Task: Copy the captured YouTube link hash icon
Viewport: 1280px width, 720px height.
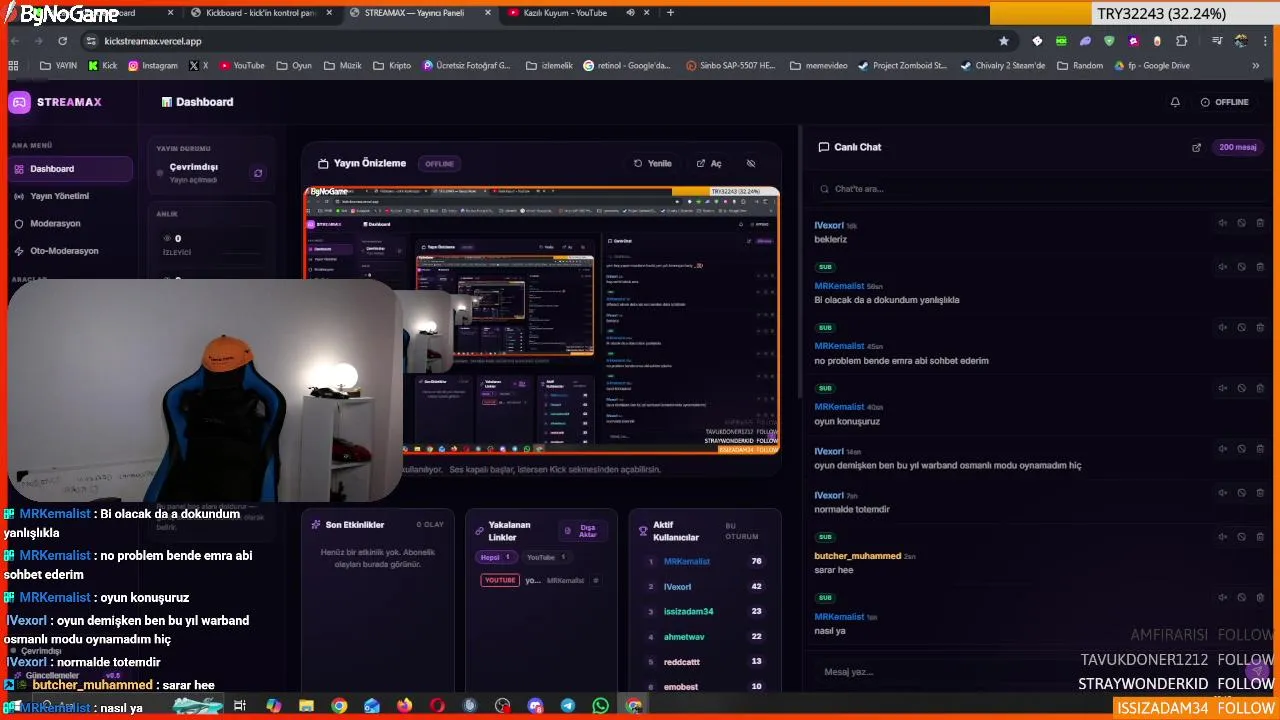Action: (x=596, y=580)
